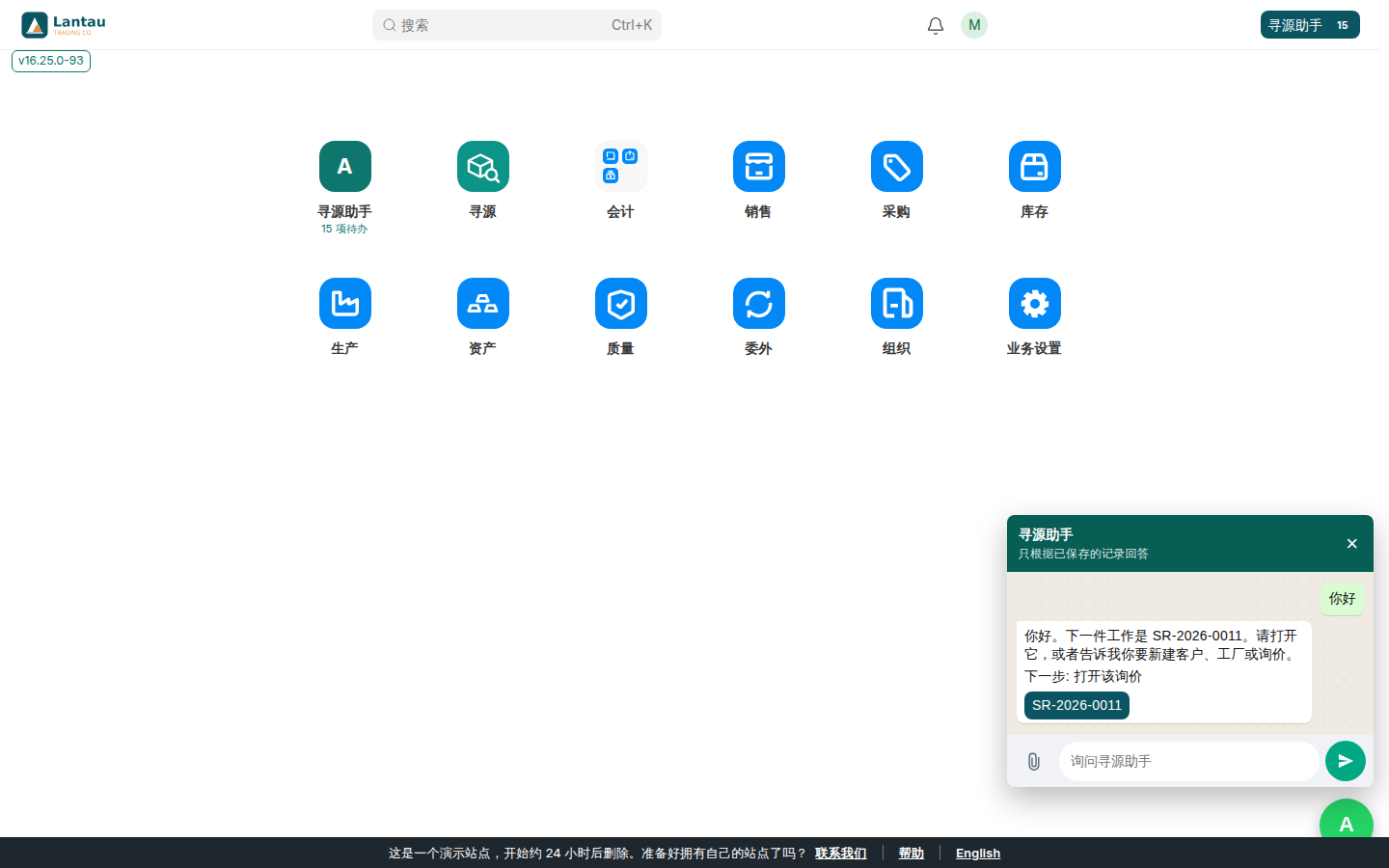Image resolution: width=1389 pixels, height=868 pixels.
Task: Open the 寻源 module icon
Action: point(483,166)
